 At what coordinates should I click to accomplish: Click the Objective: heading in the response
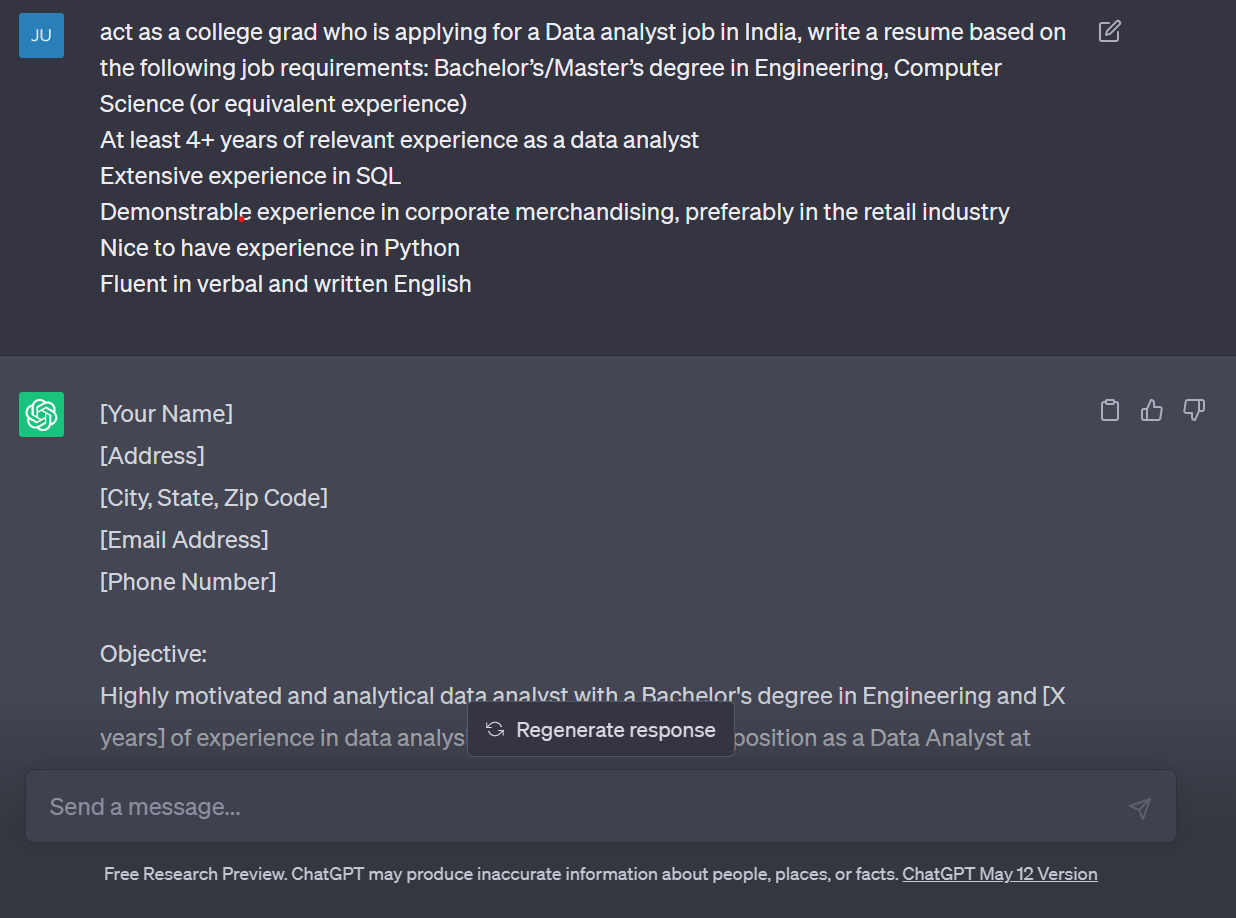coord(153,654)
